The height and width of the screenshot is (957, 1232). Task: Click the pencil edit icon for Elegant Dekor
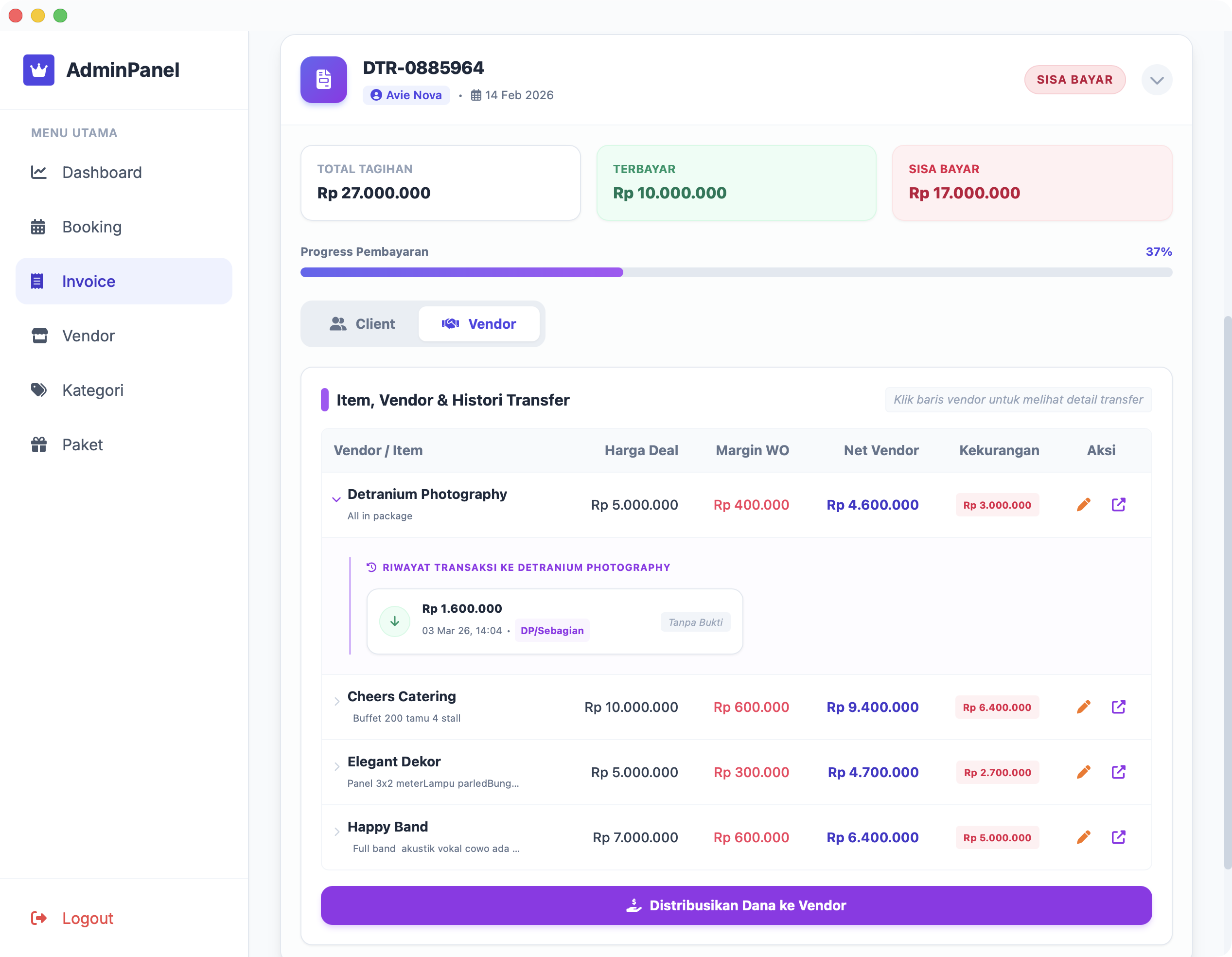pyautogui.click(x=1083, y=771)
